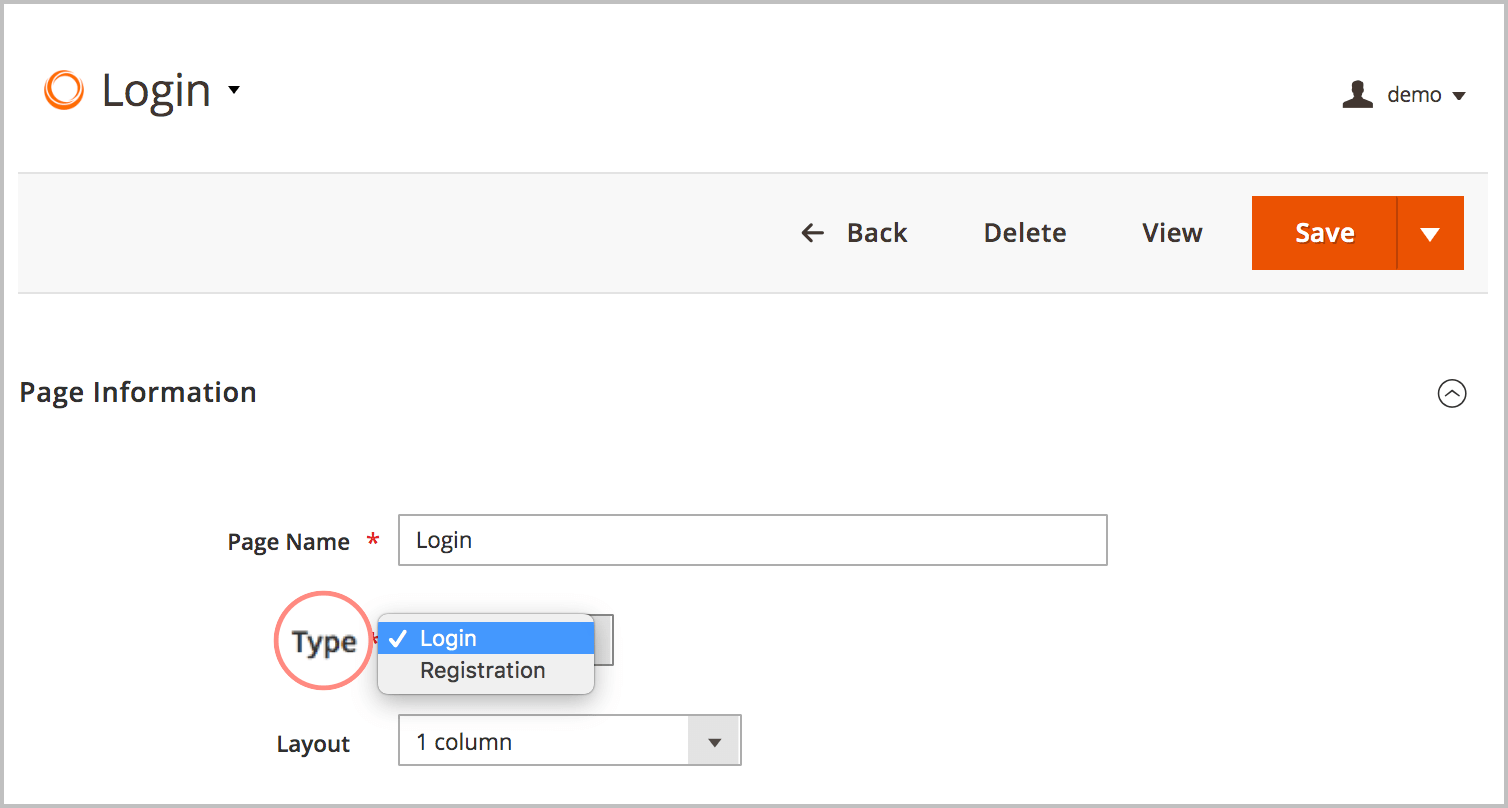Click the orange Save split-button arrow icon
This screenshot has width=1508, height=808.
point(1430,232)
